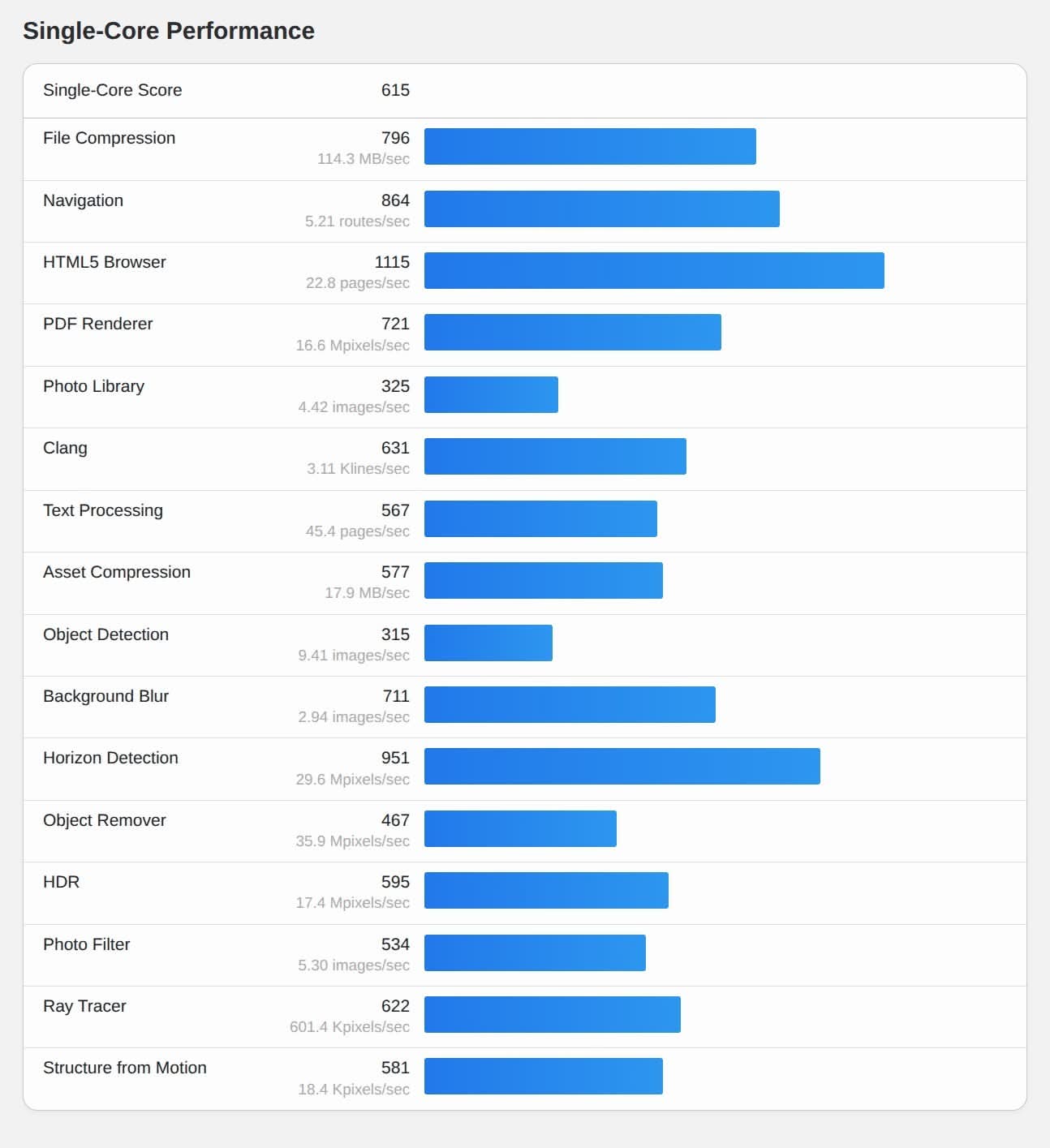1050x1148 pixels.
Task: Click the 601.4 Kpixels/sec rate text
Action: click(349, 1027)
